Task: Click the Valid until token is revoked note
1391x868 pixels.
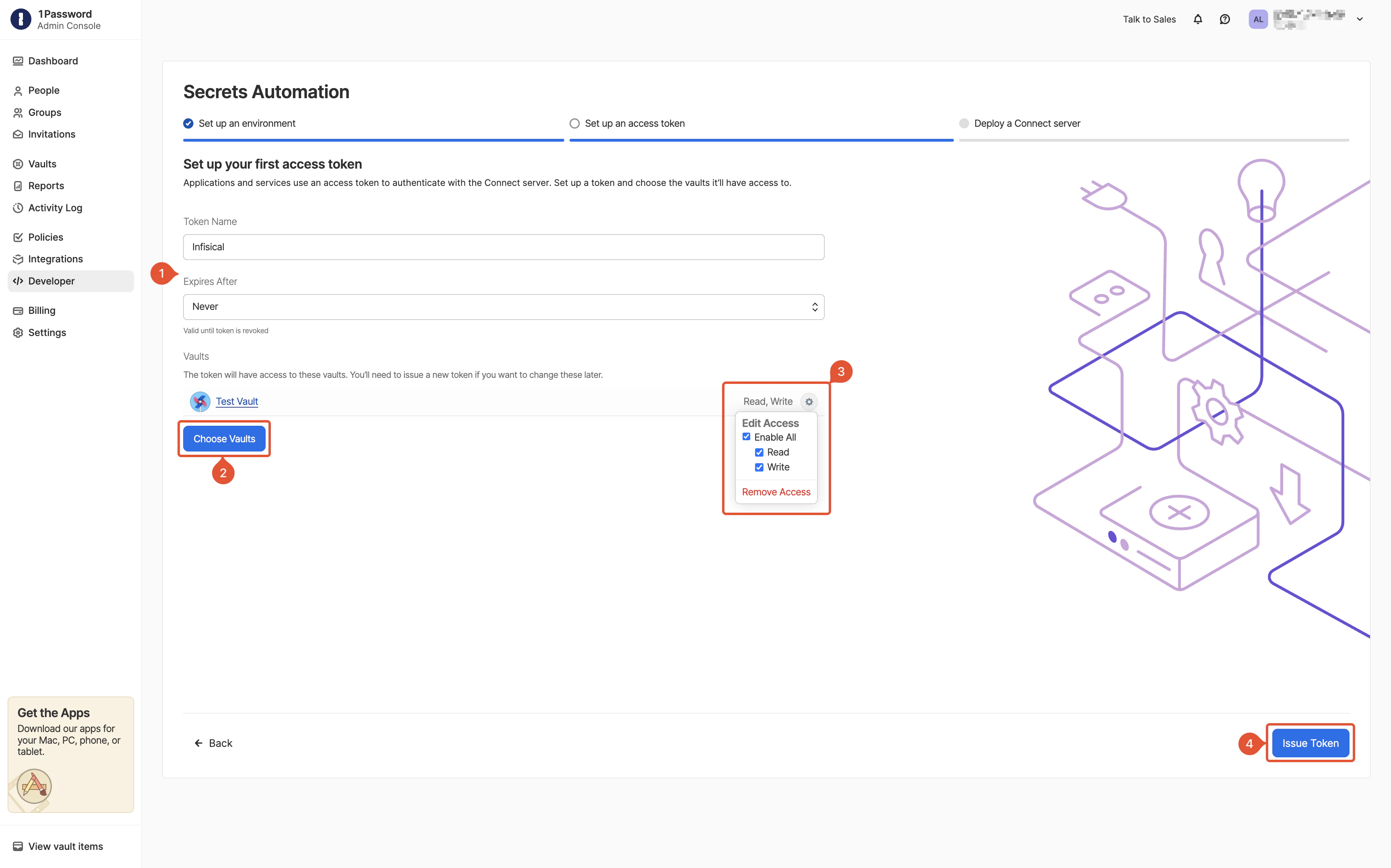Action: coord(226,331)
